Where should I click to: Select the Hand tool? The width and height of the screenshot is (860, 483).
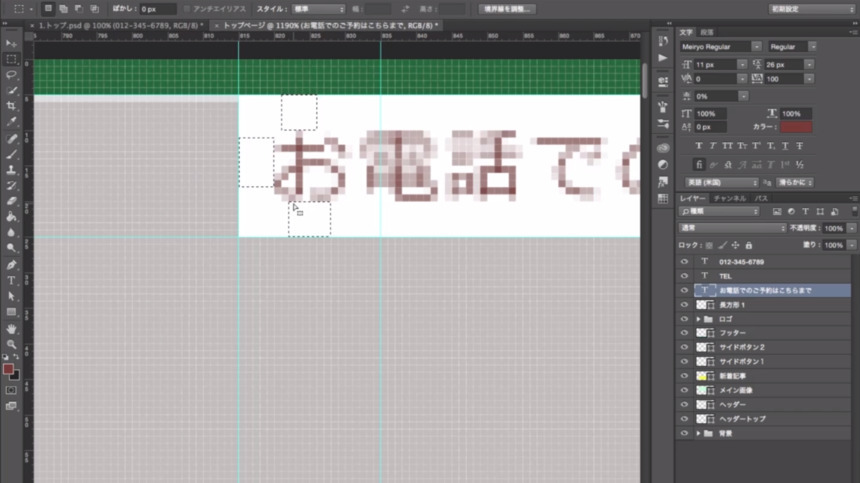pos(11,329)
